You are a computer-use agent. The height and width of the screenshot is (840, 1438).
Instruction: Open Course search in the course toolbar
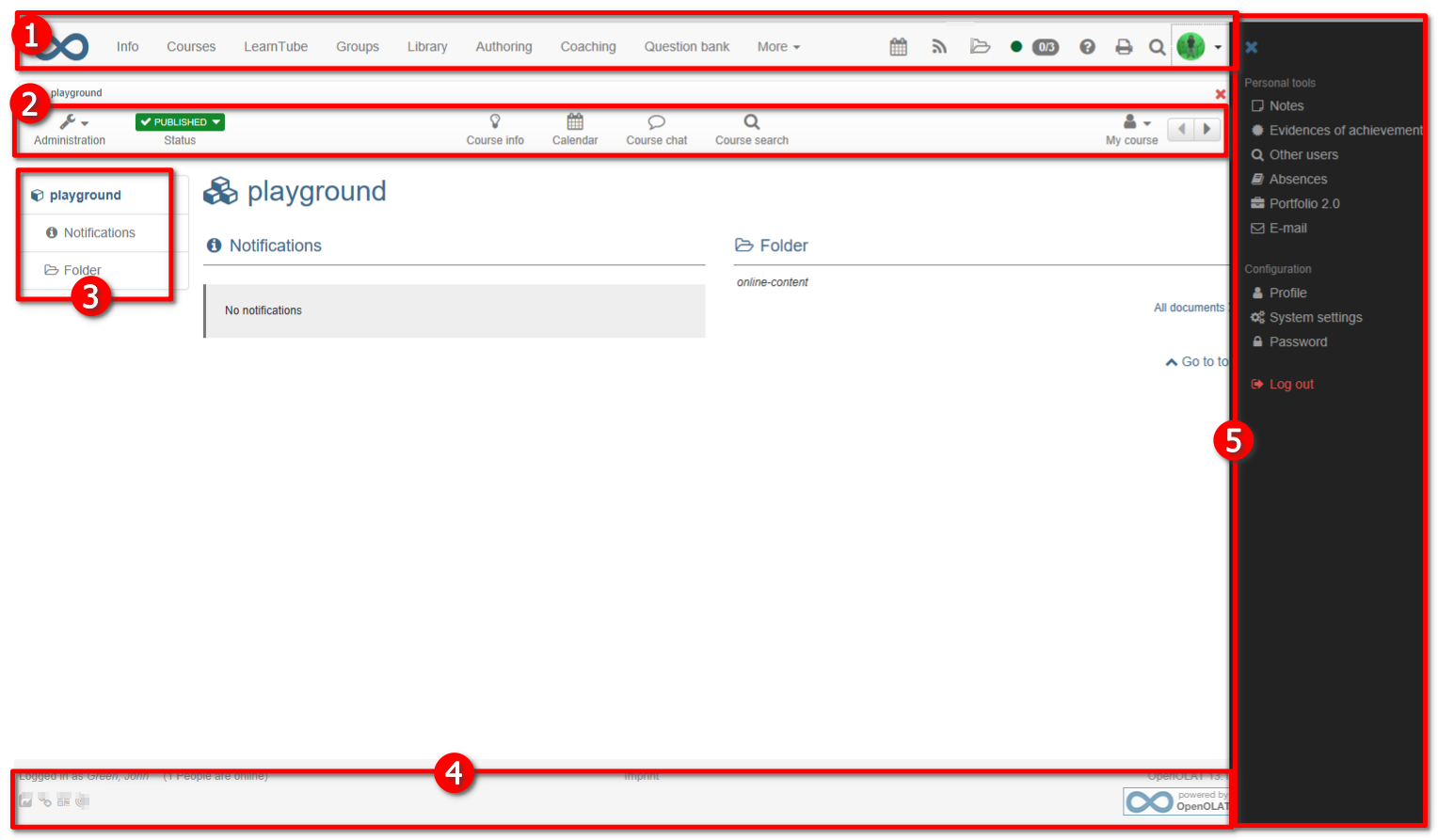coord(751,129)
